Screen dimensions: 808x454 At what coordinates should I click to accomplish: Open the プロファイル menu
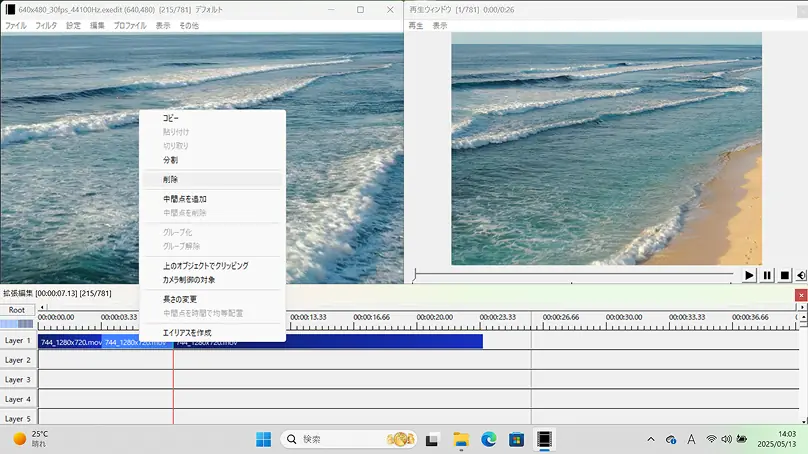130,25
